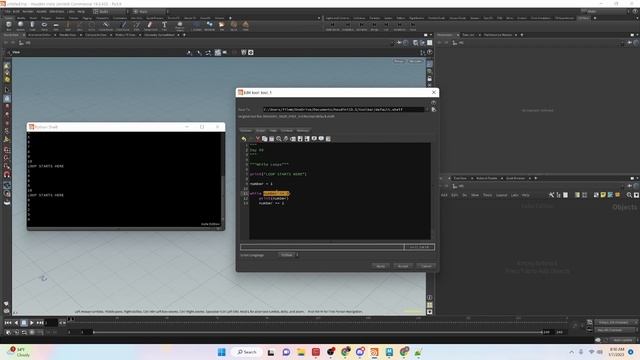Open Windows Start menu
Viewport: 640px width, 360px height.
[x=222, y=352]
